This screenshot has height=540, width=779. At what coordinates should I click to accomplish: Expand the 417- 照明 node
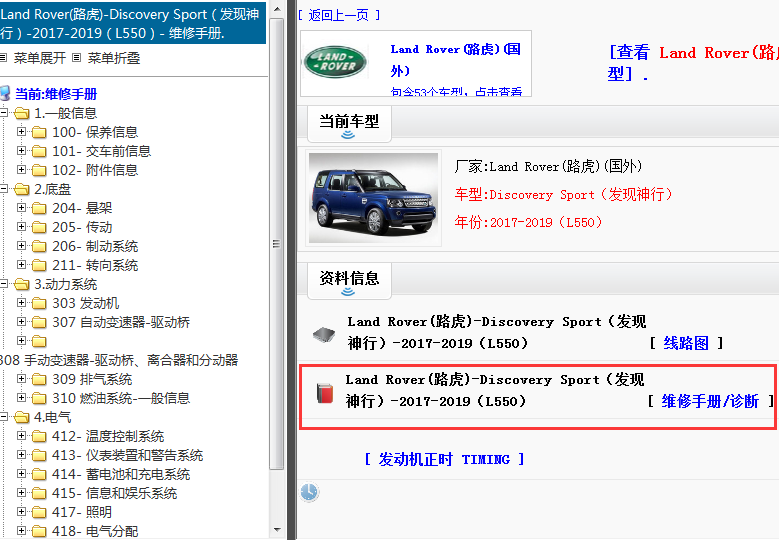tap(21, 512)
